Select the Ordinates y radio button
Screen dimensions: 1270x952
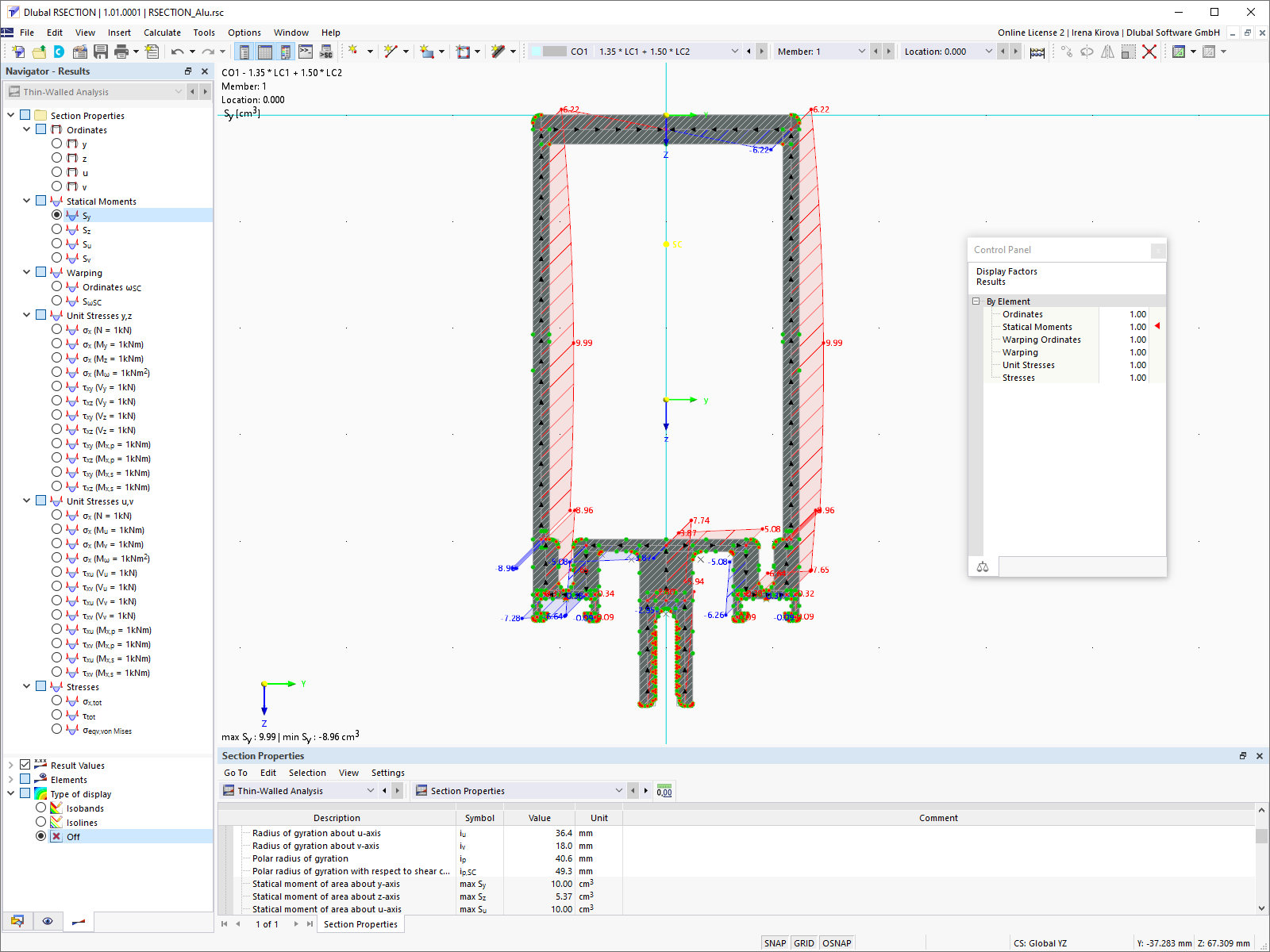click(56, 144)
